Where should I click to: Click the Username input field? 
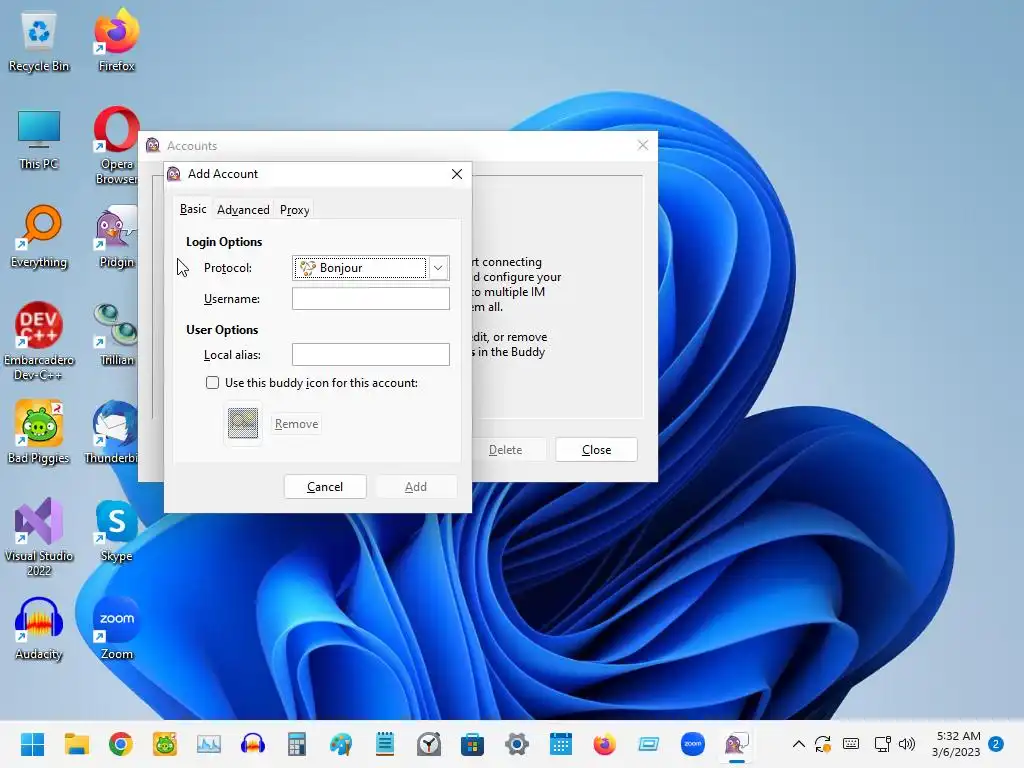[x=370, y=298]
